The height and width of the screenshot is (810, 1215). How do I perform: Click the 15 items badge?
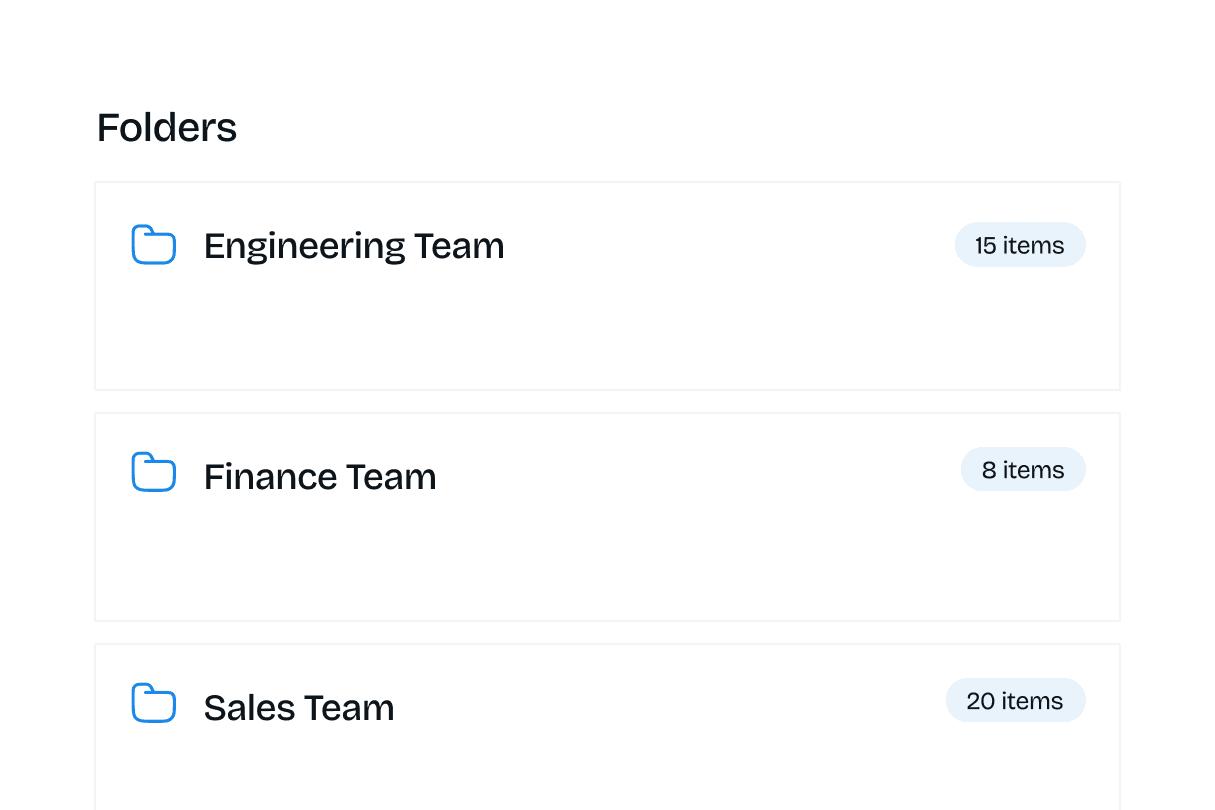[x=1019, y=245]
